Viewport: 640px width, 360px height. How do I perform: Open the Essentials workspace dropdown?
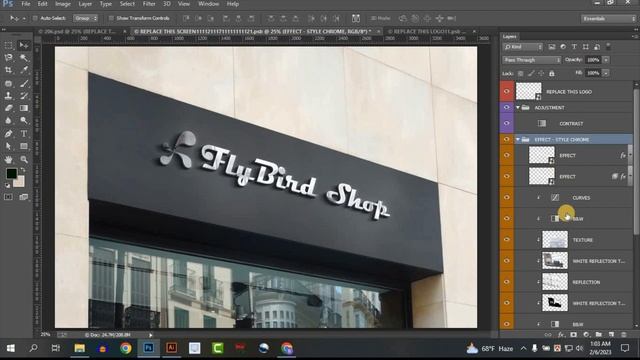(x=608, y=18)
